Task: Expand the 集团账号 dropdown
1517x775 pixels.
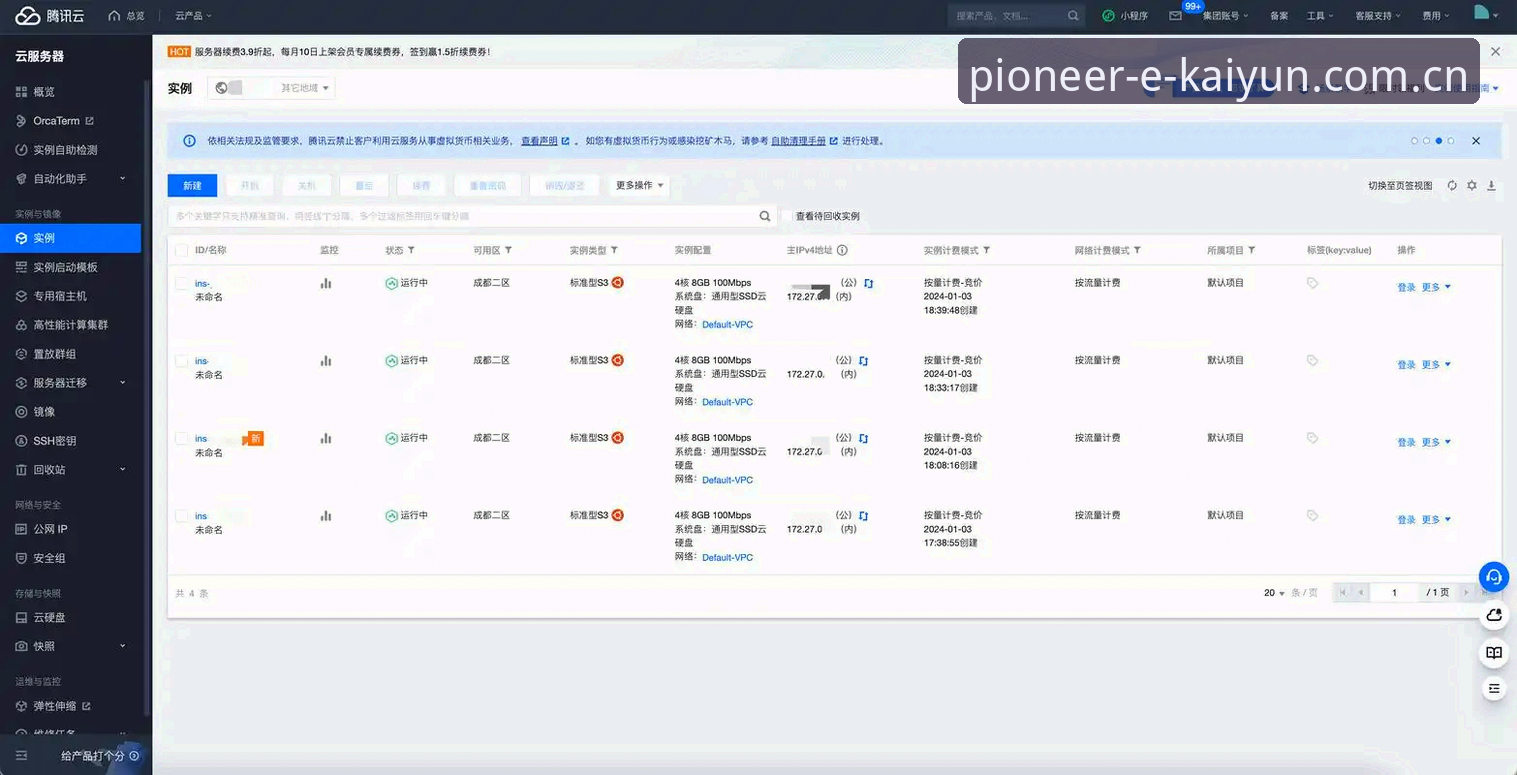Action: (x=1225, y=16)
